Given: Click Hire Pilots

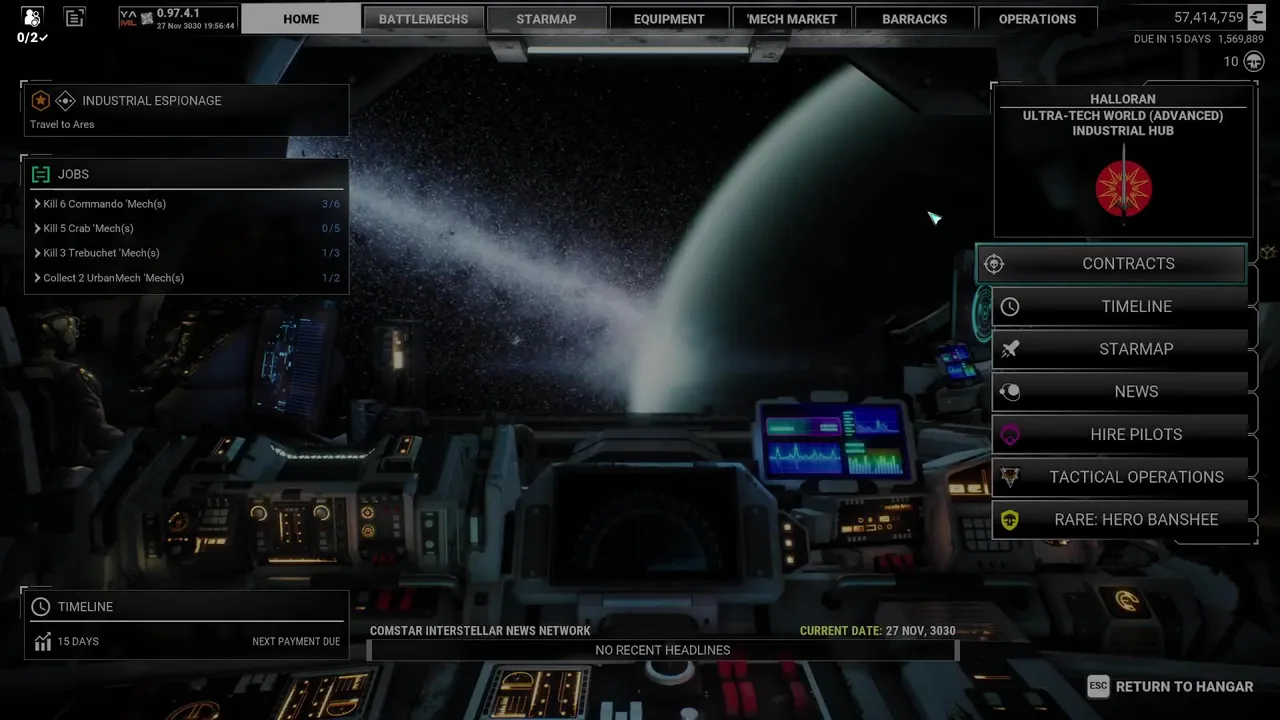Looking at the screenshot, I should pos(1120,434).
